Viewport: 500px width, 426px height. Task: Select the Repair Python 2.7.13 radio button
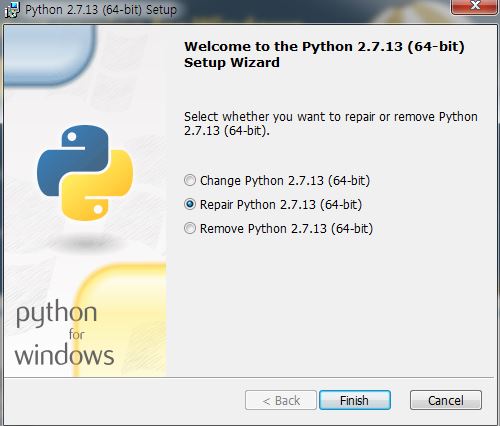(x=190, y=204)
